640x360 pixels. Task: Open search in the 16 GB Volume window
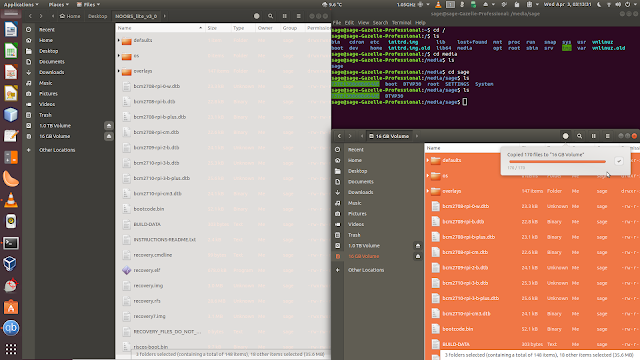[x=579, y=136]
